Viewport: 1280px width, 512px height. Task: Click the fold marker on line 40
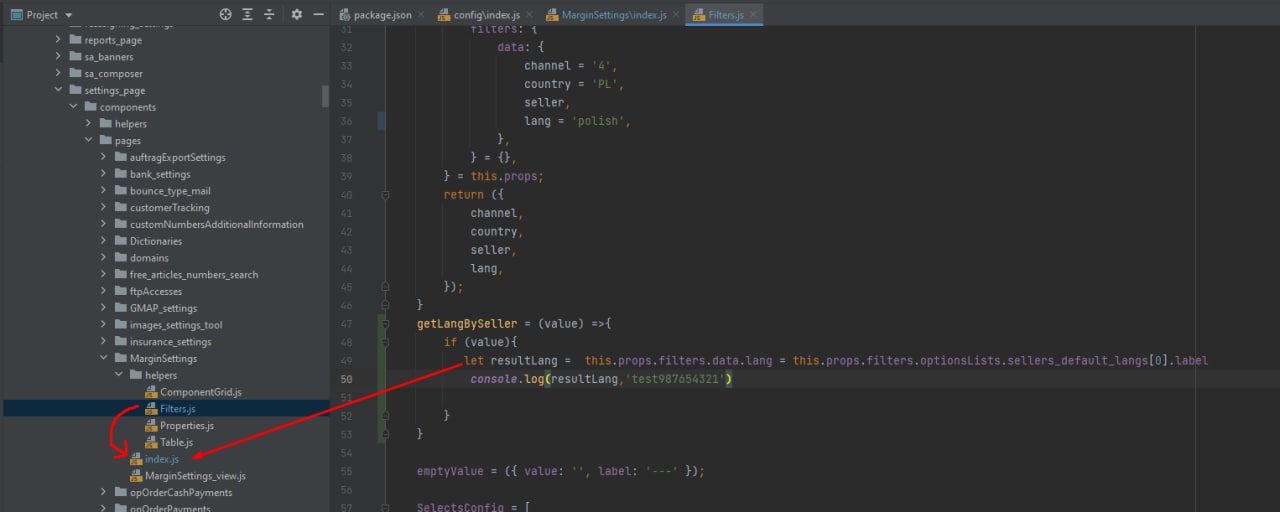(385, 195)
